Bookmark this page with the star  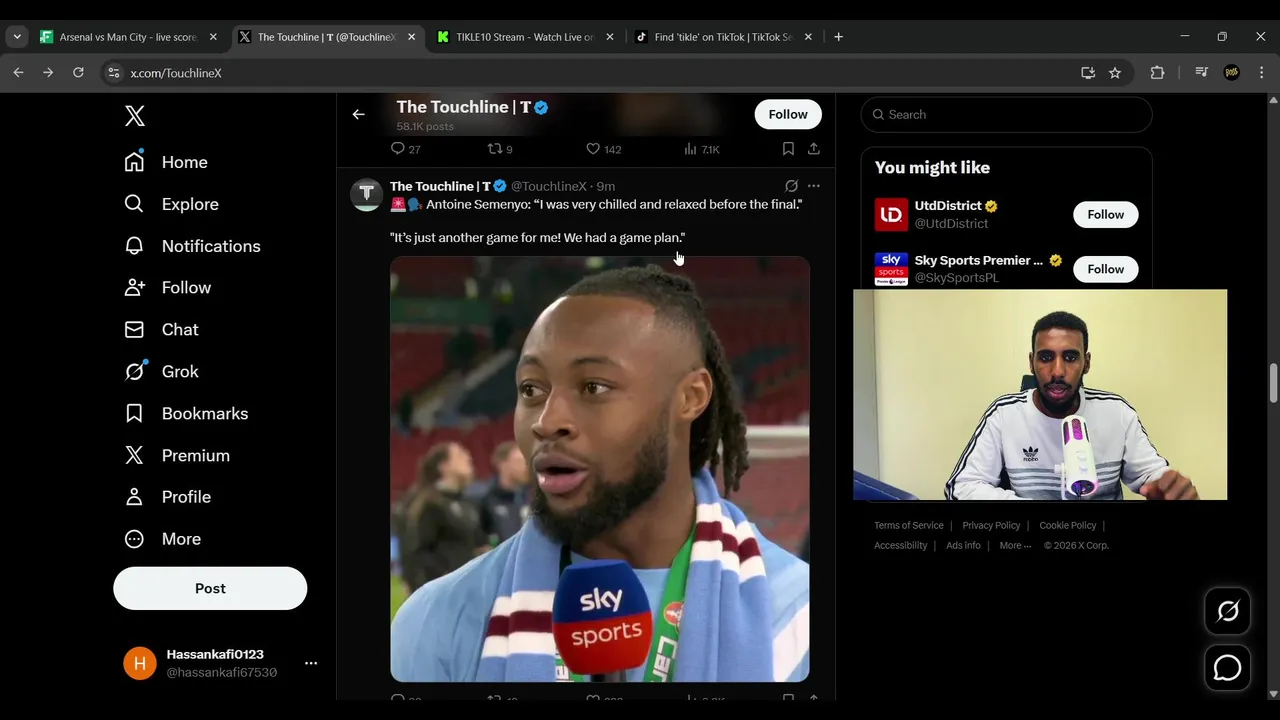coord(1115,73)
